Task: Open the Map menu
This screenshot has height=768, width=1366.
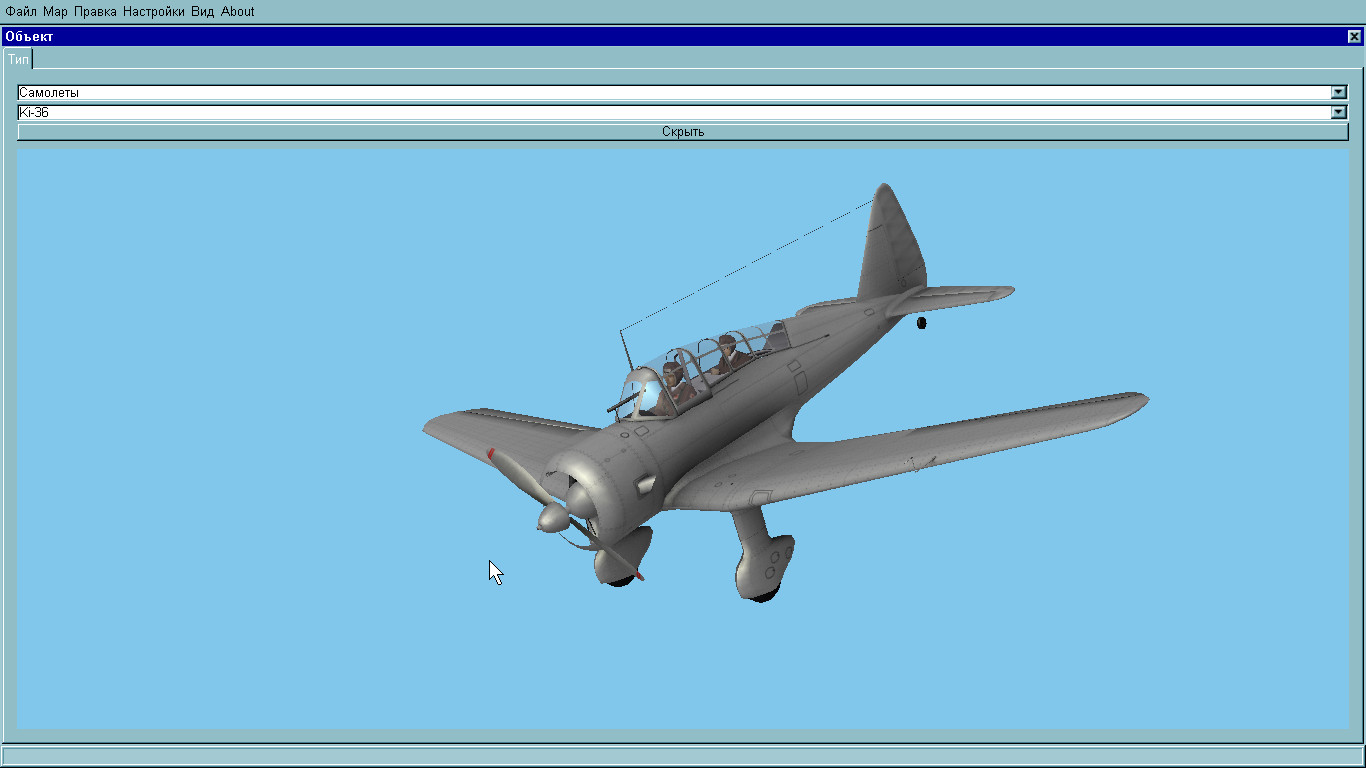Action: tap(55, 12)
